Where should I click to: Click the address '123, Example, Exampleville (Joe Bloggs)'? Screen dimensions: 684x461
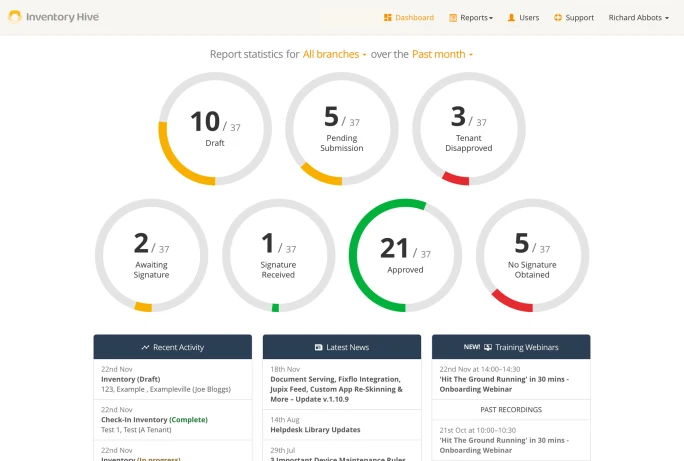tap(166, 389)
